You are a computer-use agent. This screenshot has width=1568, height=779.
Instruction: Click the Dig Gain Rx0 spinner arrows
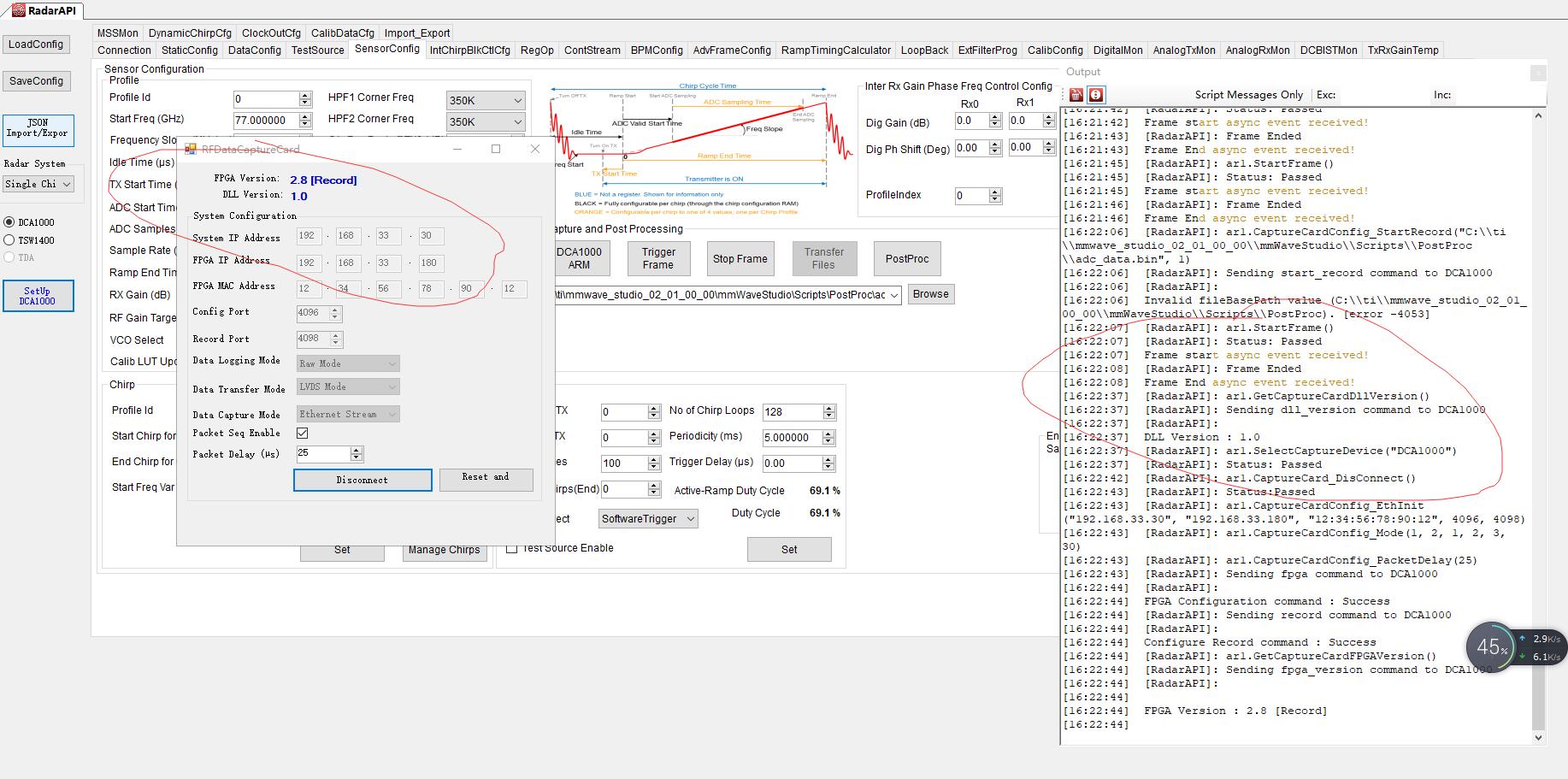pos(995,121)
